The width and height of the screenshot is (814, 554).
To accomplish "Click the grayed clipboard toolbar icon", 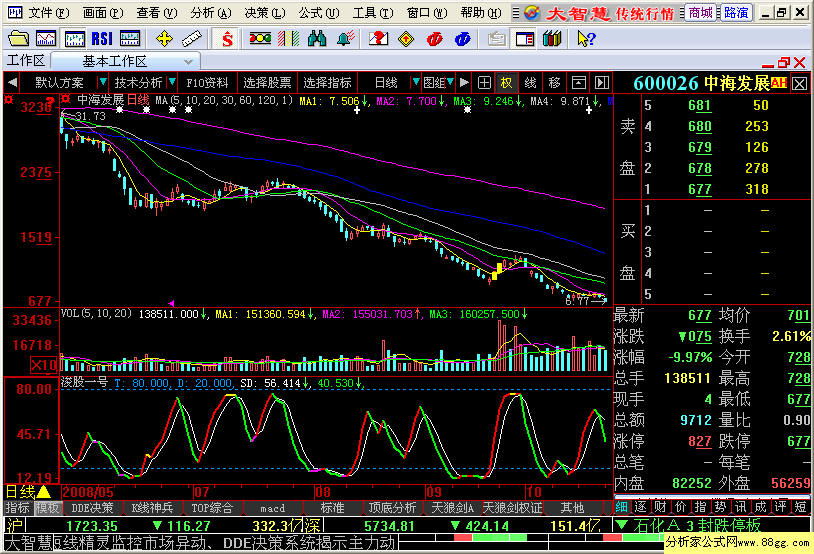I will pos(497,39).
